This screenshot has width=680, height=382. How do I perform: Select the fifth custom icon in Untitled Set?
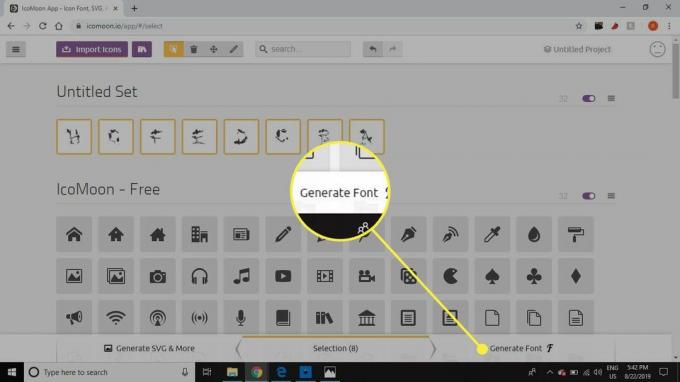[x=241, y=137]
